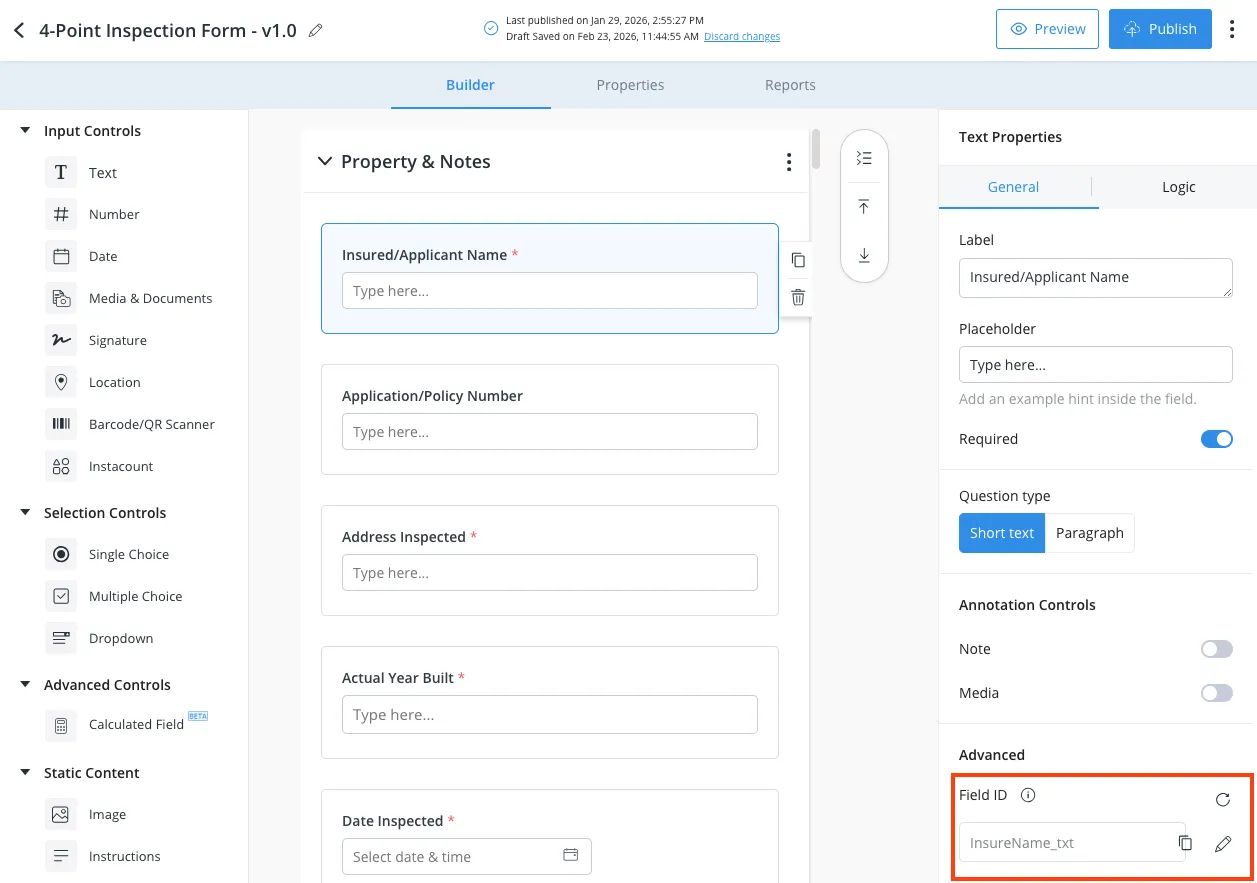This screenshot has height=883, width=1257.
Task: Add a Calculated Field control
Action: click(x=126, y=725)
